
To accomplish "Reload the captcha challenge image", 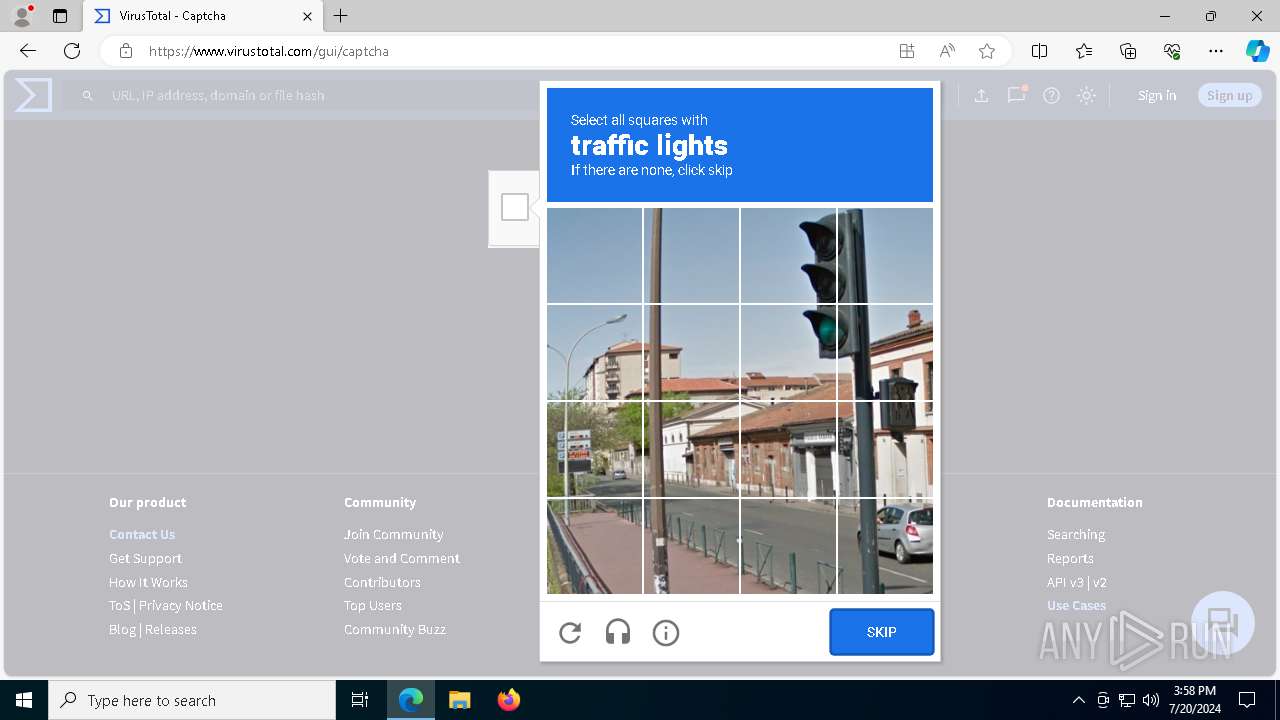I will 570,632.
